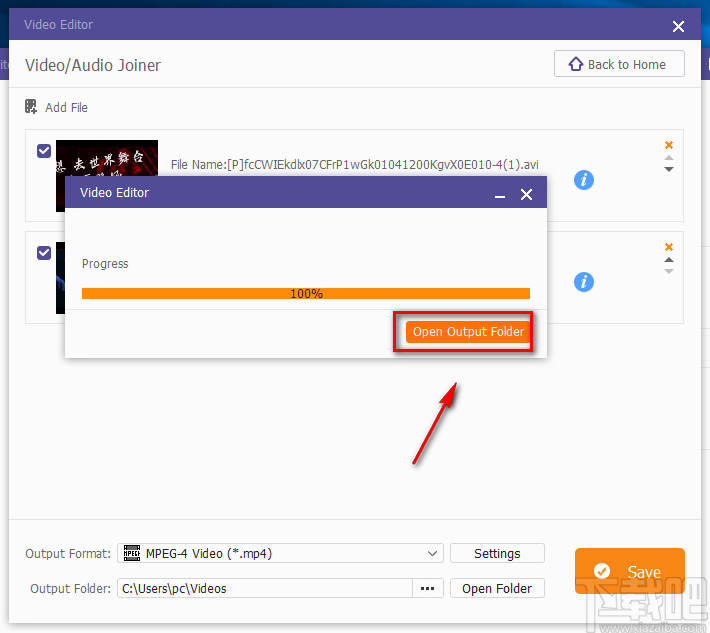The image size is (710, 633).
Task: Click the 100% progress bar
Action: click(306, 293)
